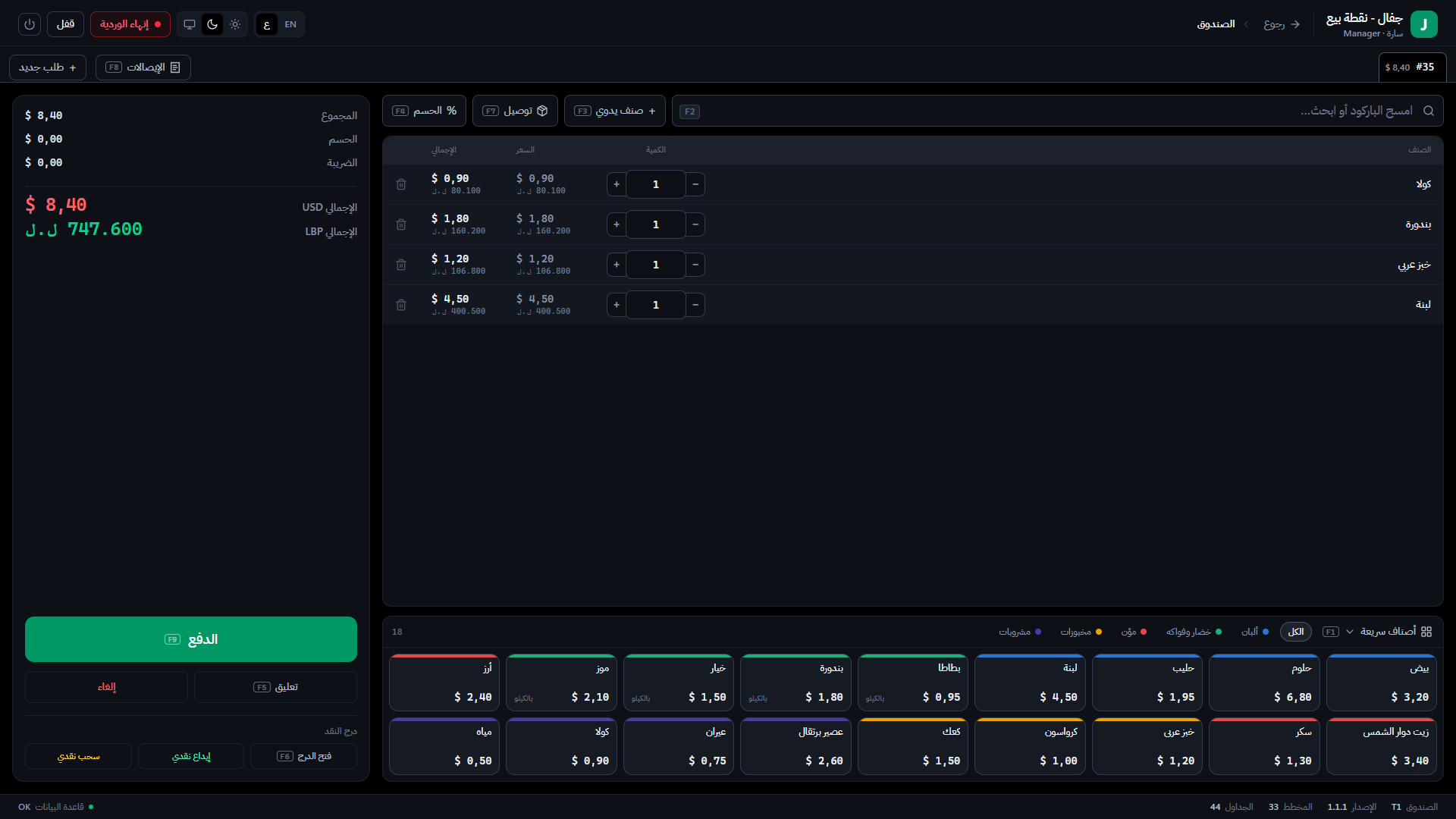The height and width of the screenshot is (819, 1456).
Task: Decrease بندورة quantity with minus
Action: (x=695, y=224)
